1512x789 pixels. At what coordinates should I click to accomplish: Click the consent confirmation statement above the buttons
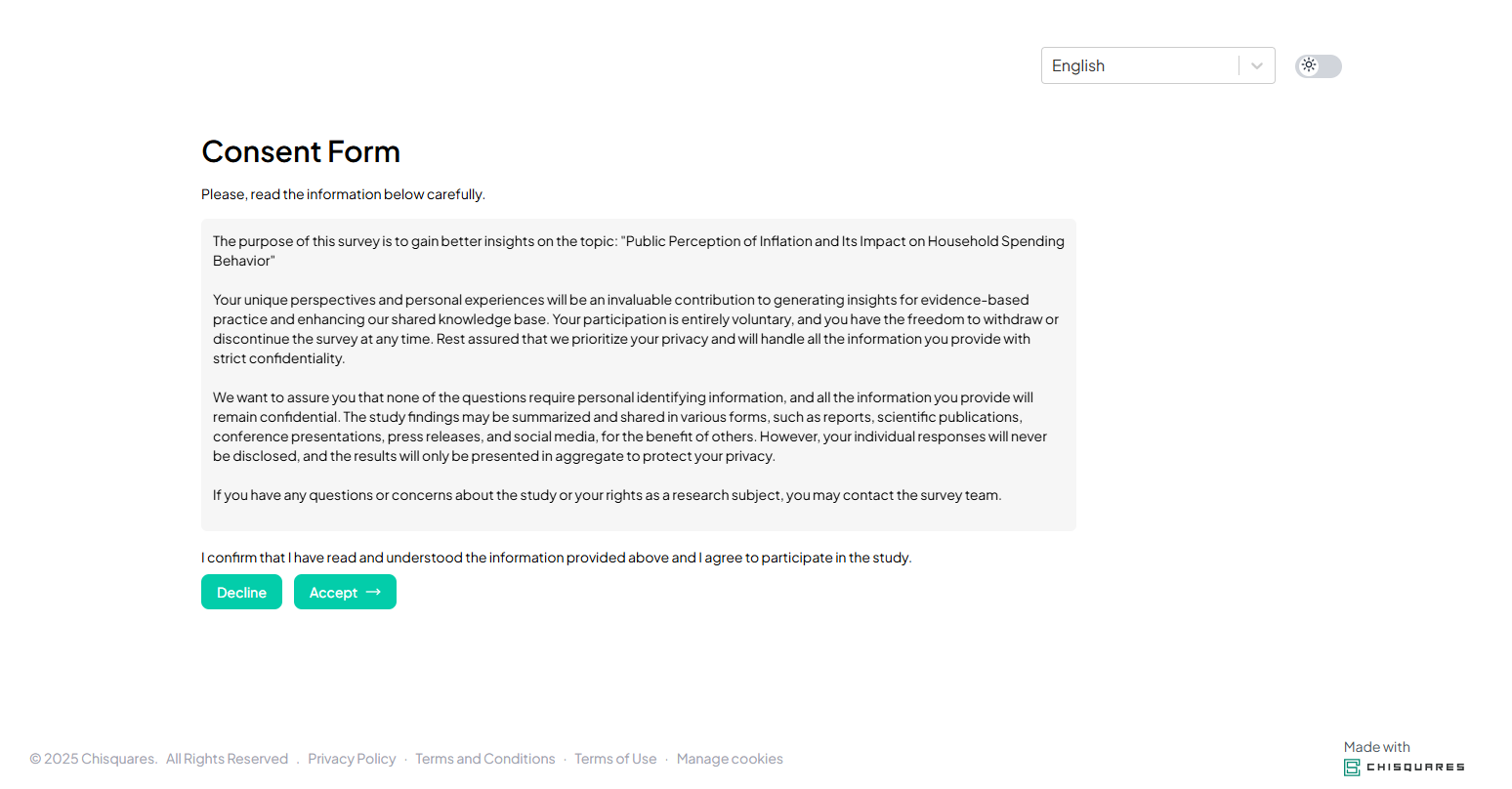click(556, 558)
